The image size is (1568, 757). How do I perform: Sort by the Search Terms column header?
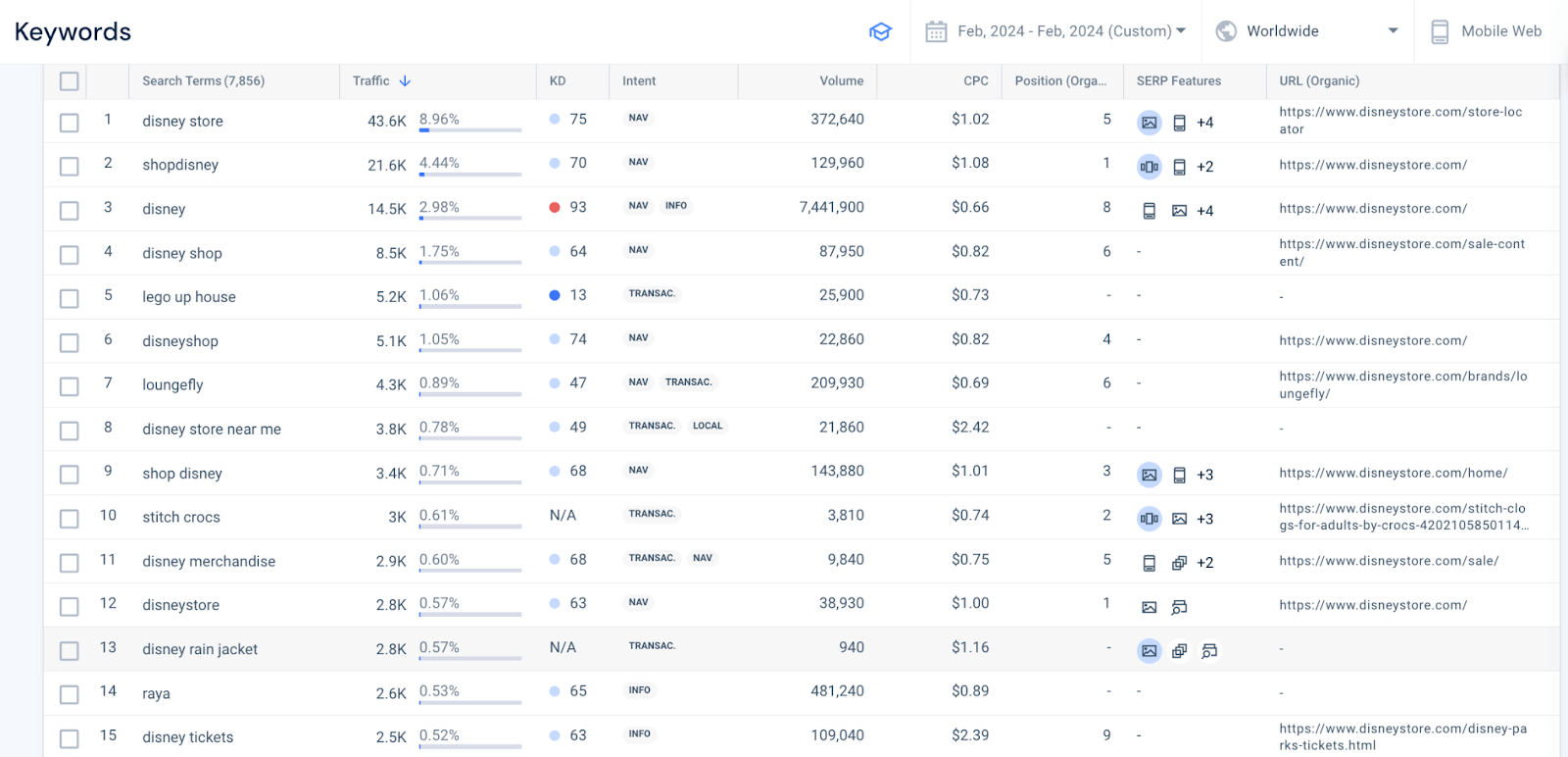pos(203,80)
